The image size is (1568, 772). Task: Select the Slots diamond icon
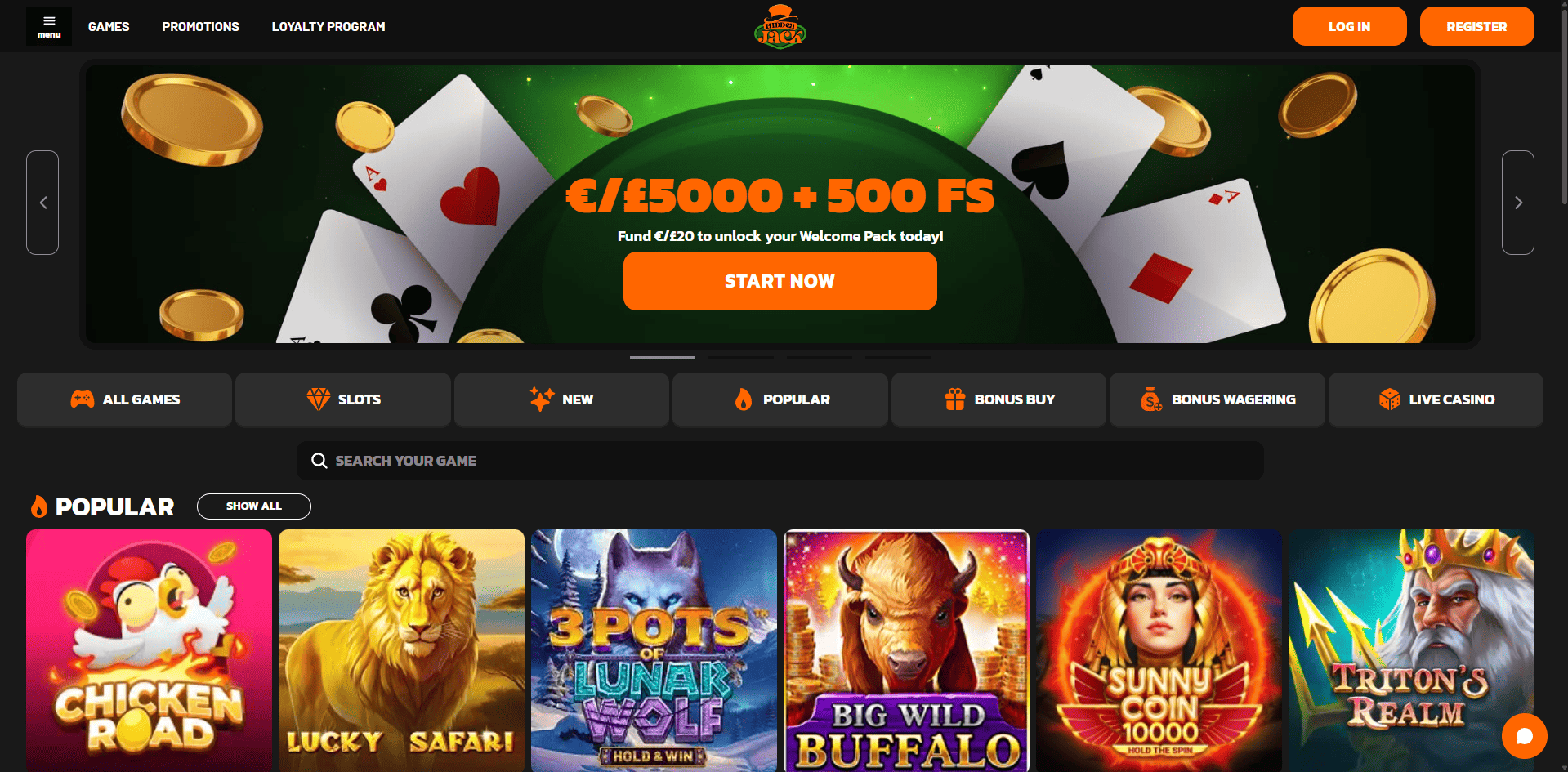(318, 399)
